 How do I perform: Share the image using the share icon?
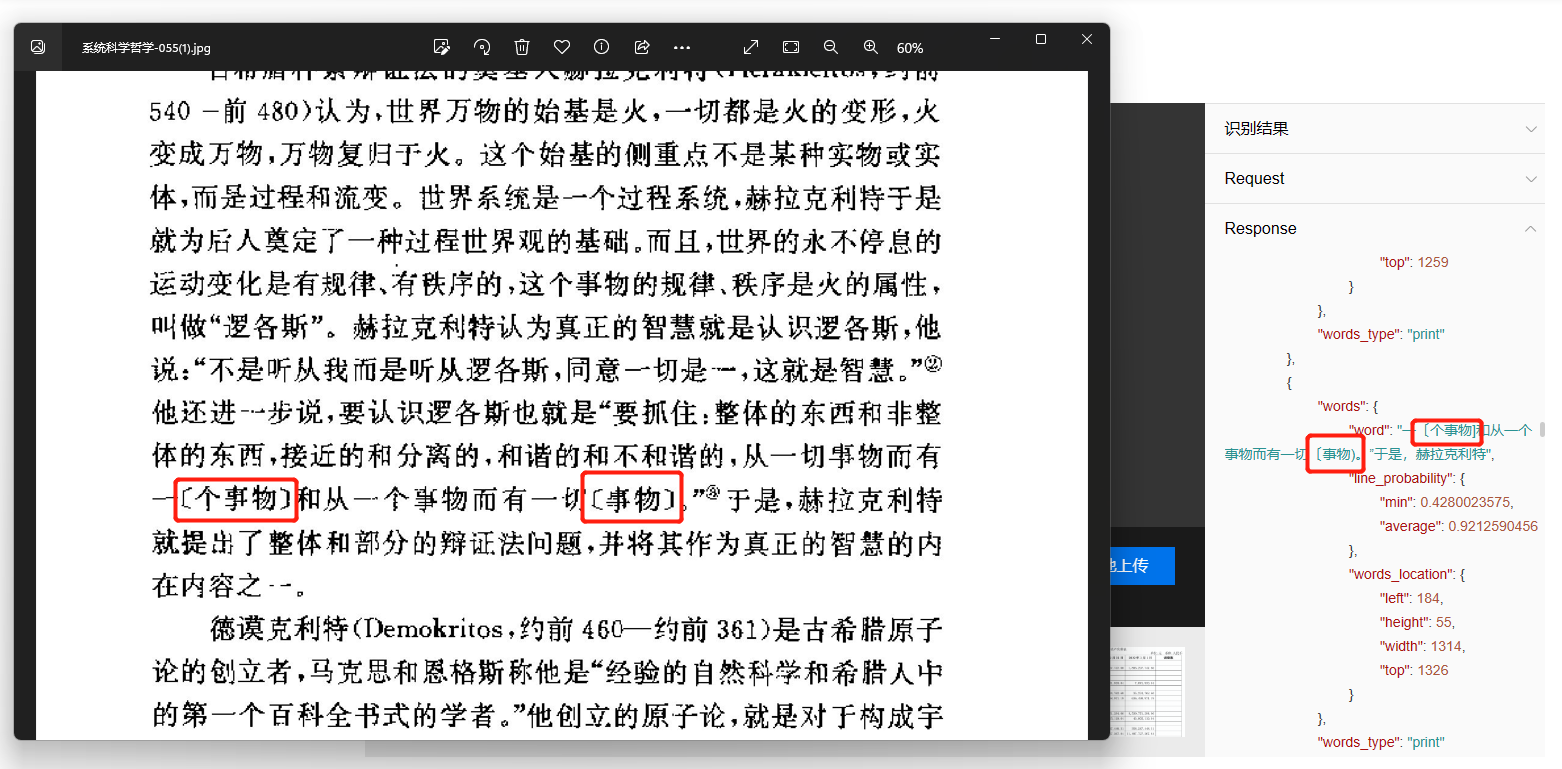pos(642,47)
